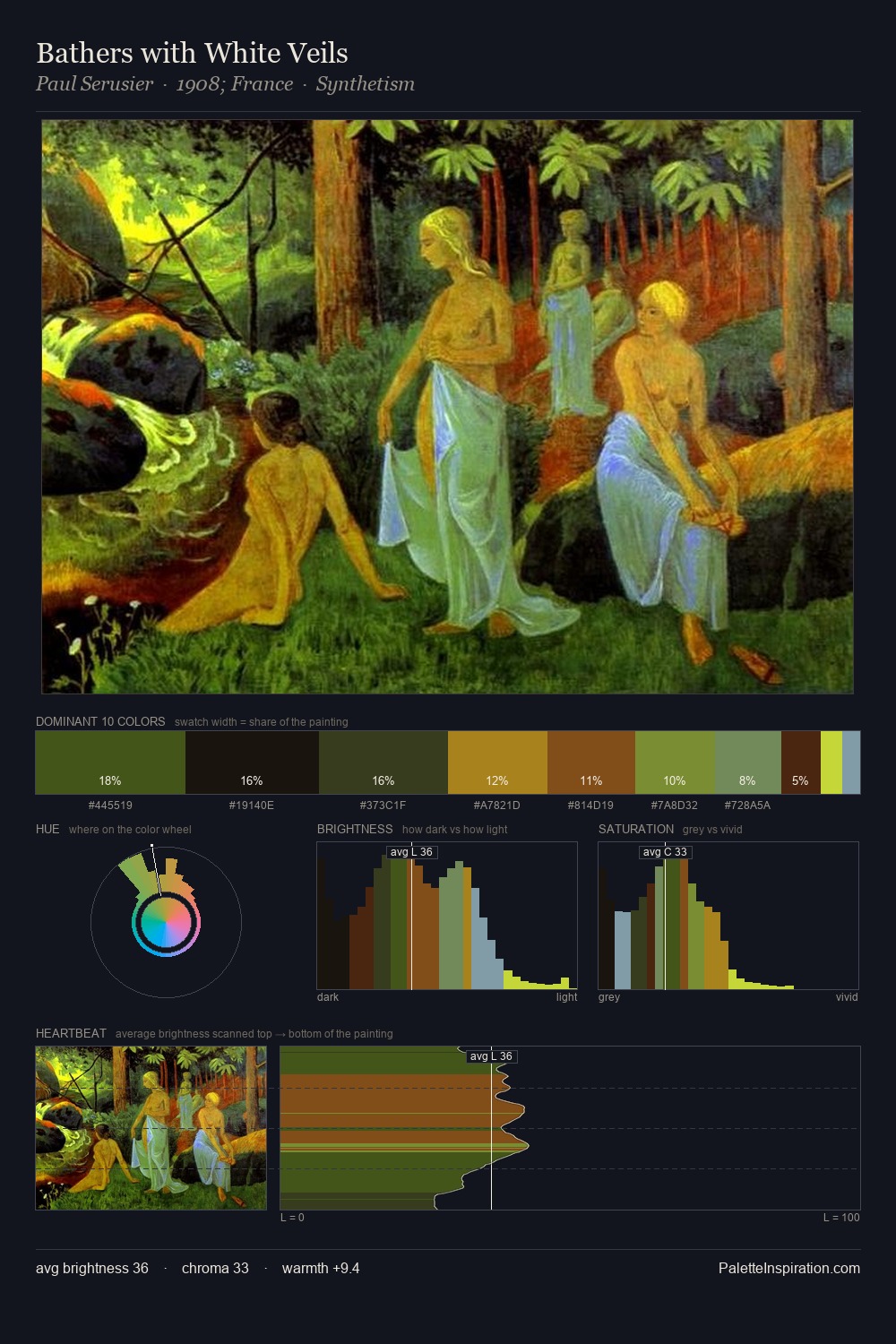Image resolution: width=896 pixels, height=1344 pixels.
Task: Click the 'light' axis label
Action: tap(567, 997)
